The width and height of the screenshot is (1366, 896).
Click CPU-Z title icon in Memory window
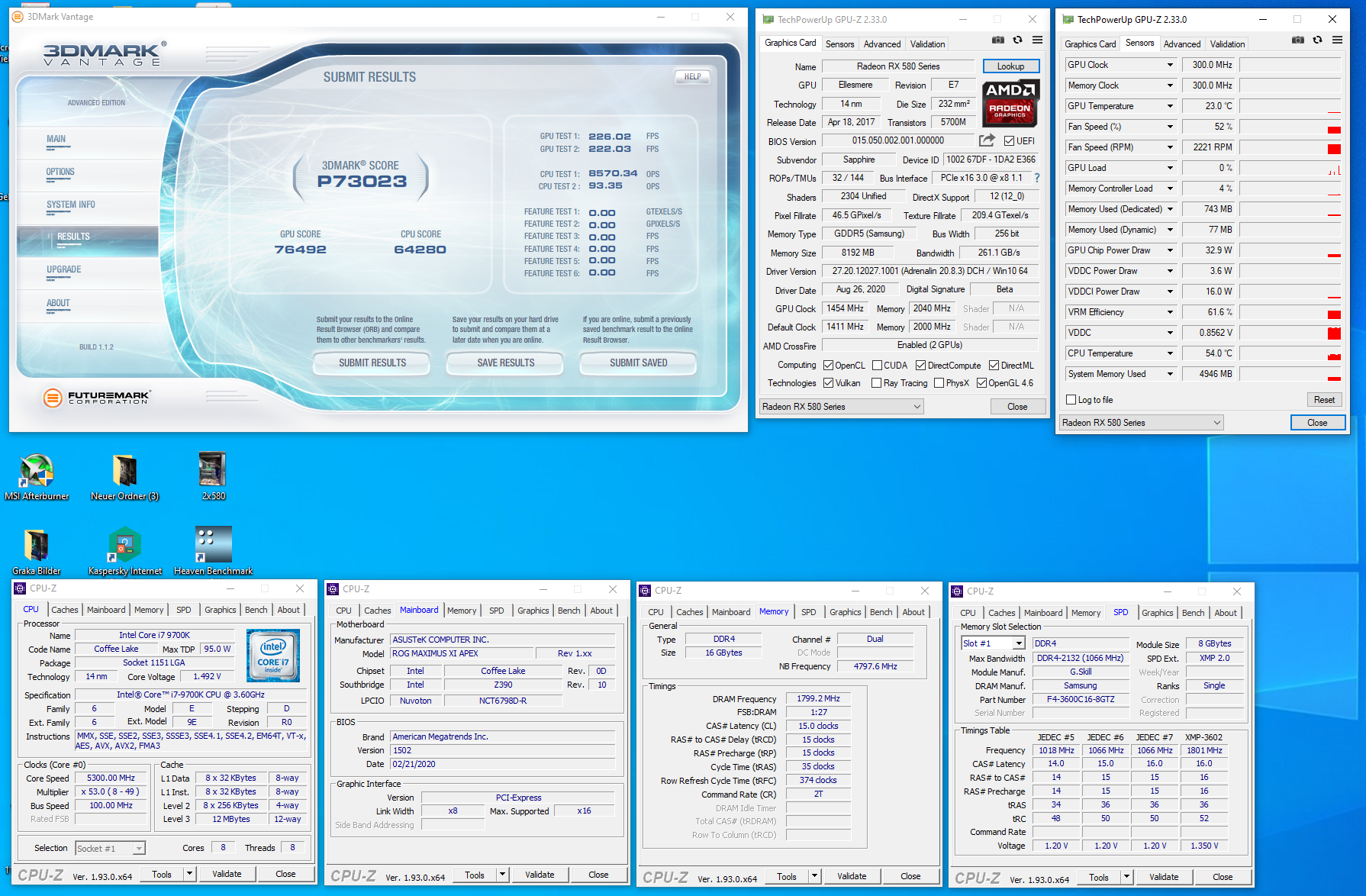[646, 591]
